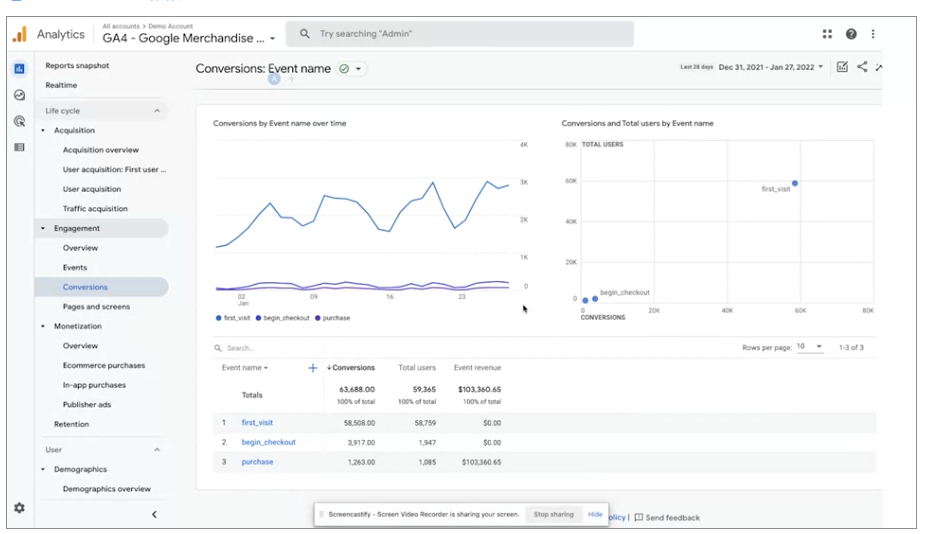Click the Customize report pencil icon
This screenshot has height=534, width=925.
tap(842, 67)
